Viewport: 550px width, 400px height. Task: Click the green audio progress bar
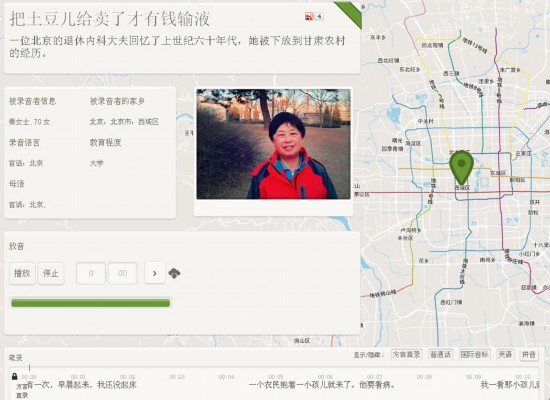(x=90, y=303)
